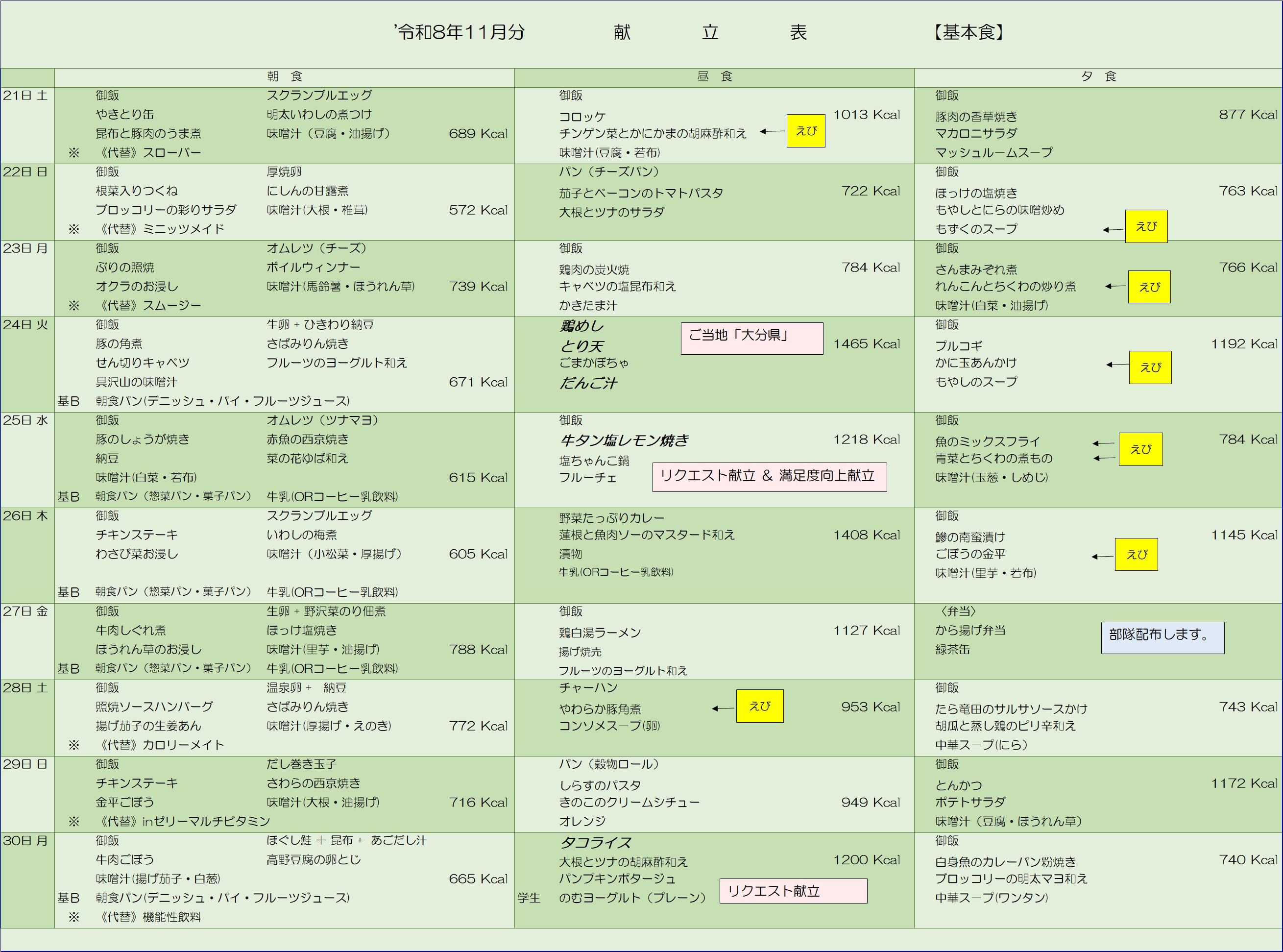Select 鰺の南蛮漬け dinner item

(x=971, y=537)
